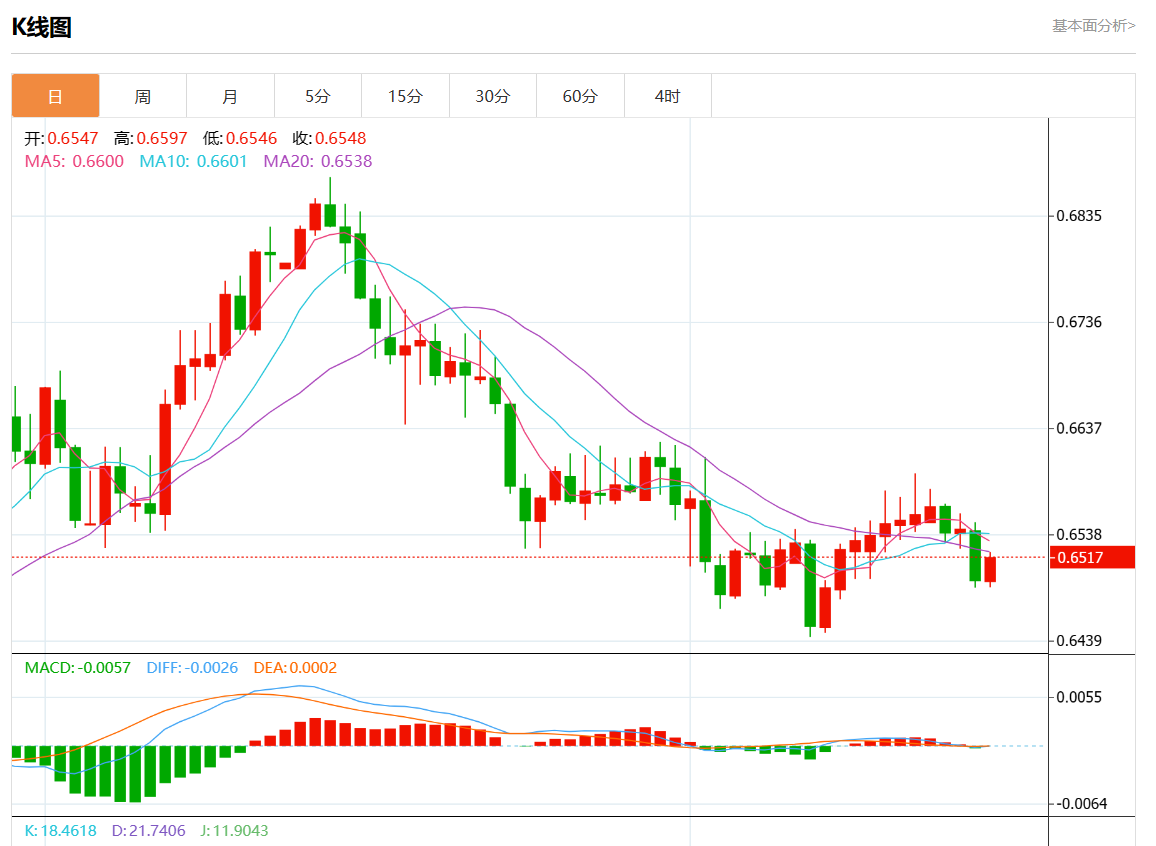Switch to the 60分 interval tab
The width and height of the screenshot is (1156, 846).
580,96
